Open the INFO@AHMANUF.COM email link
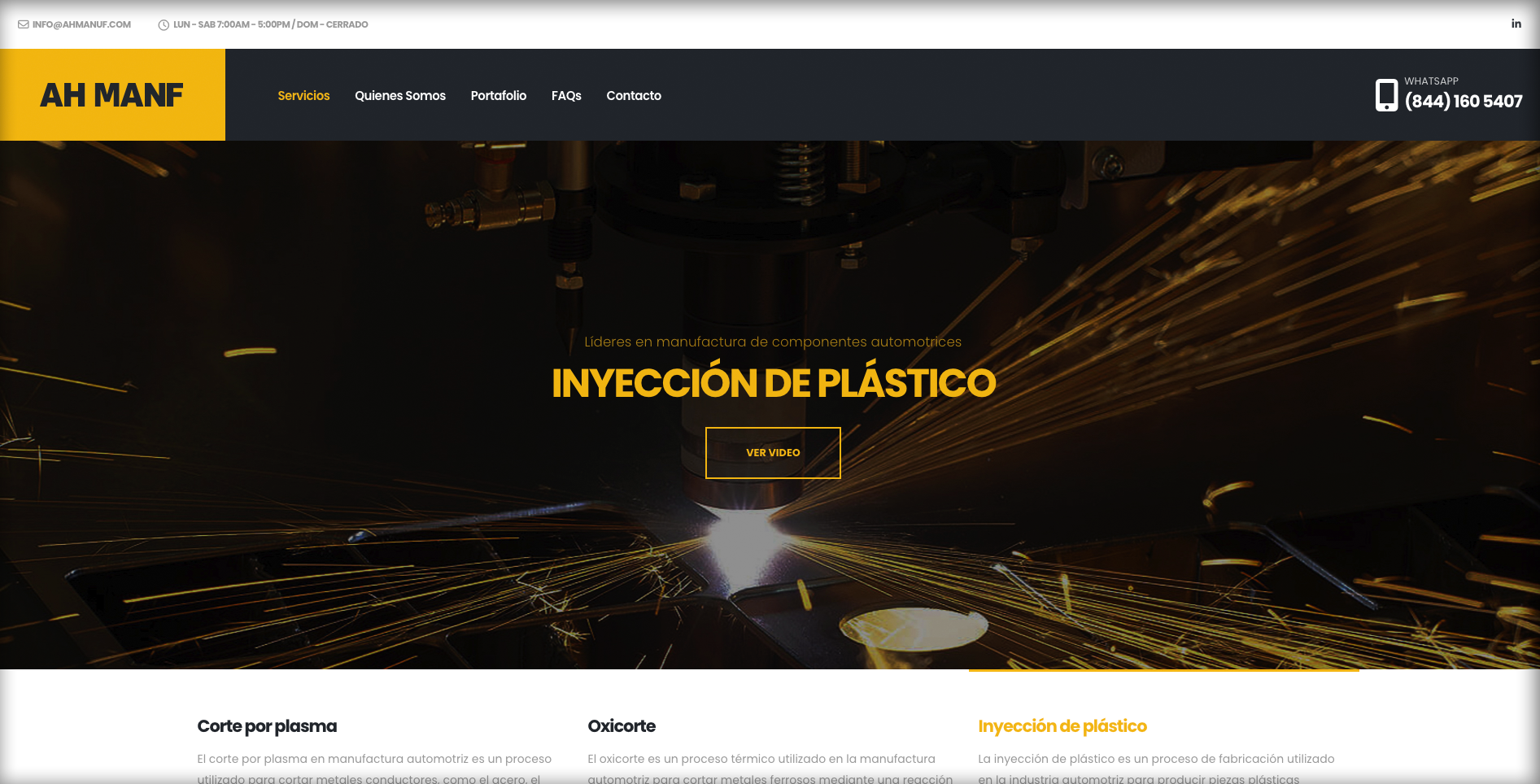 81,24
